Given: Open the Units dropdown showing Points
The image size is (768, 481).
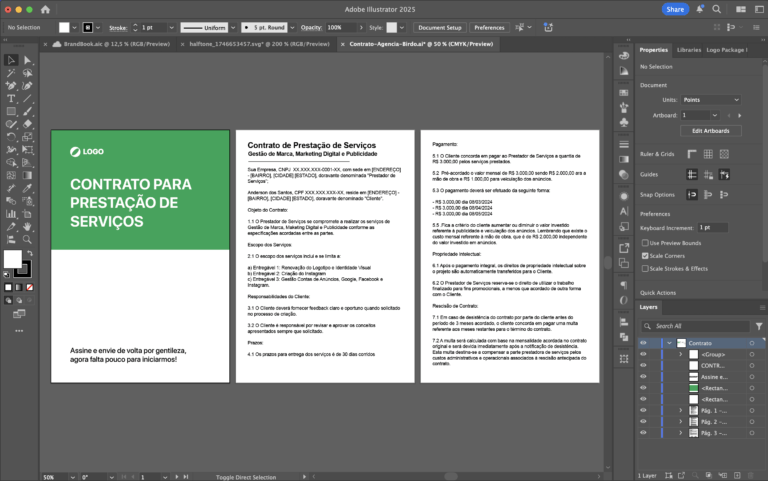Looking at the screenshot, I should pyautogui.click(x=718, y=100).
